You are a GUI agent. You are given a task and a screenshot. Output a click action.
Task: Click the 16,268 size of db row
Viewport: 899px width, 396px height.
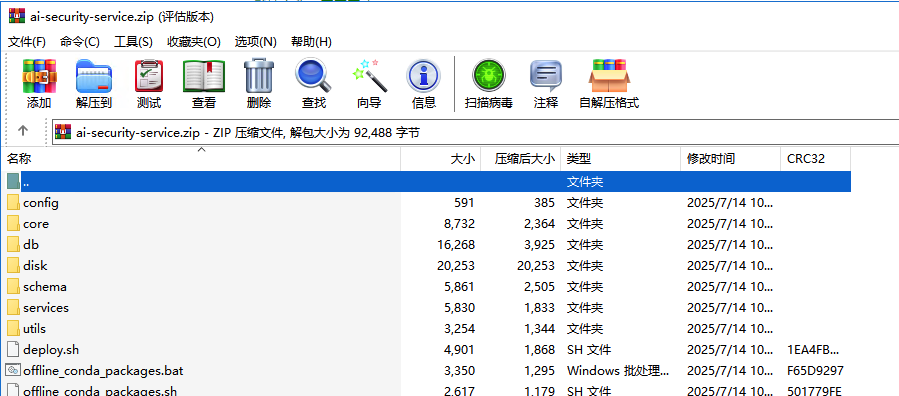[x=456, y=245]
